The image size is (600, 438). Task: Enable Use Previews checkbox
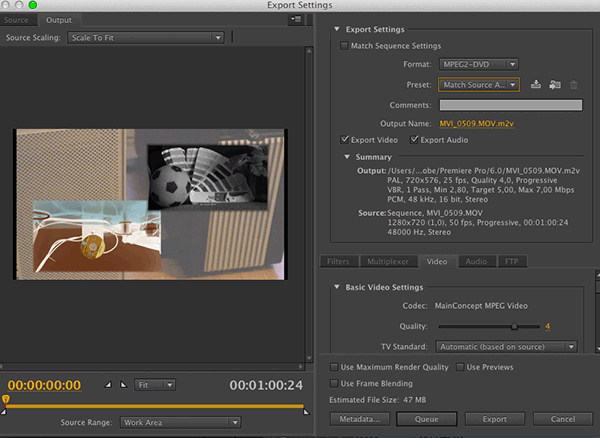(460, 367)
